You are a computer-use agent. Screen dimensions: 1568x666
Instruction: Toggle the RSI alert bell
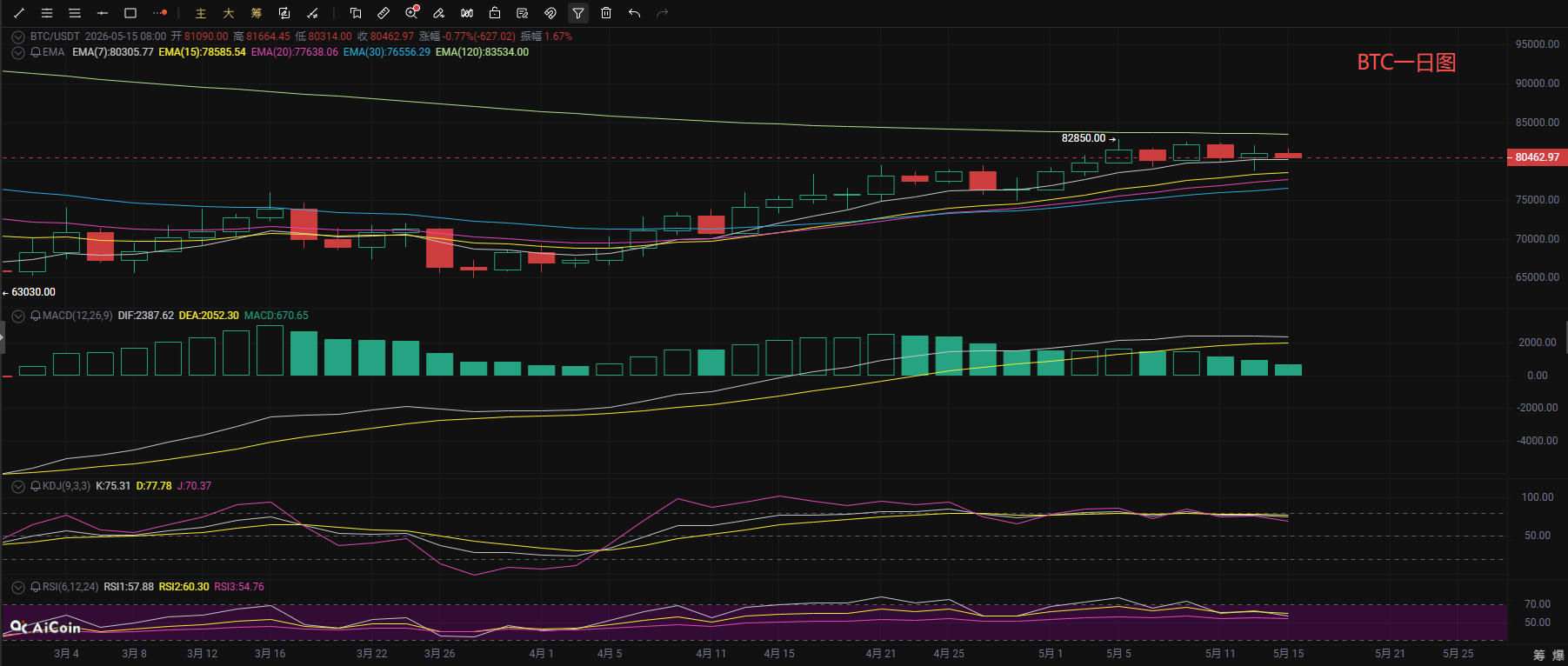(x=36, y=587)
